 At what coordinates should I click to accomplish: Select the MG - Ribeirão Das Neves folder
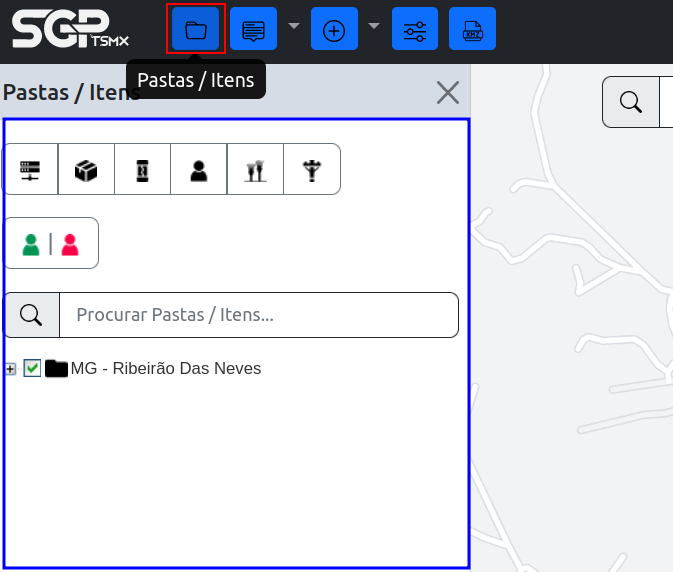(165, 368)
